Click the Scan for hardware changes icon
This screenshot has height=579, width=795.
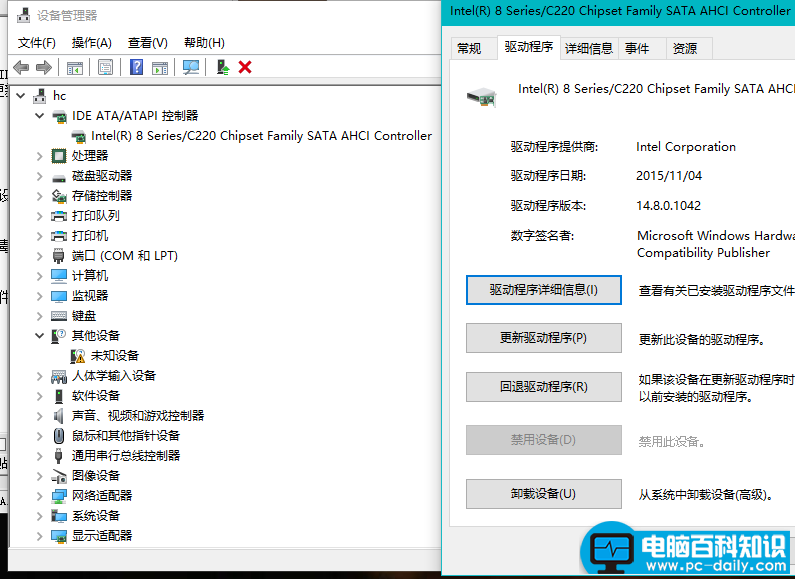tap(191, 67)
